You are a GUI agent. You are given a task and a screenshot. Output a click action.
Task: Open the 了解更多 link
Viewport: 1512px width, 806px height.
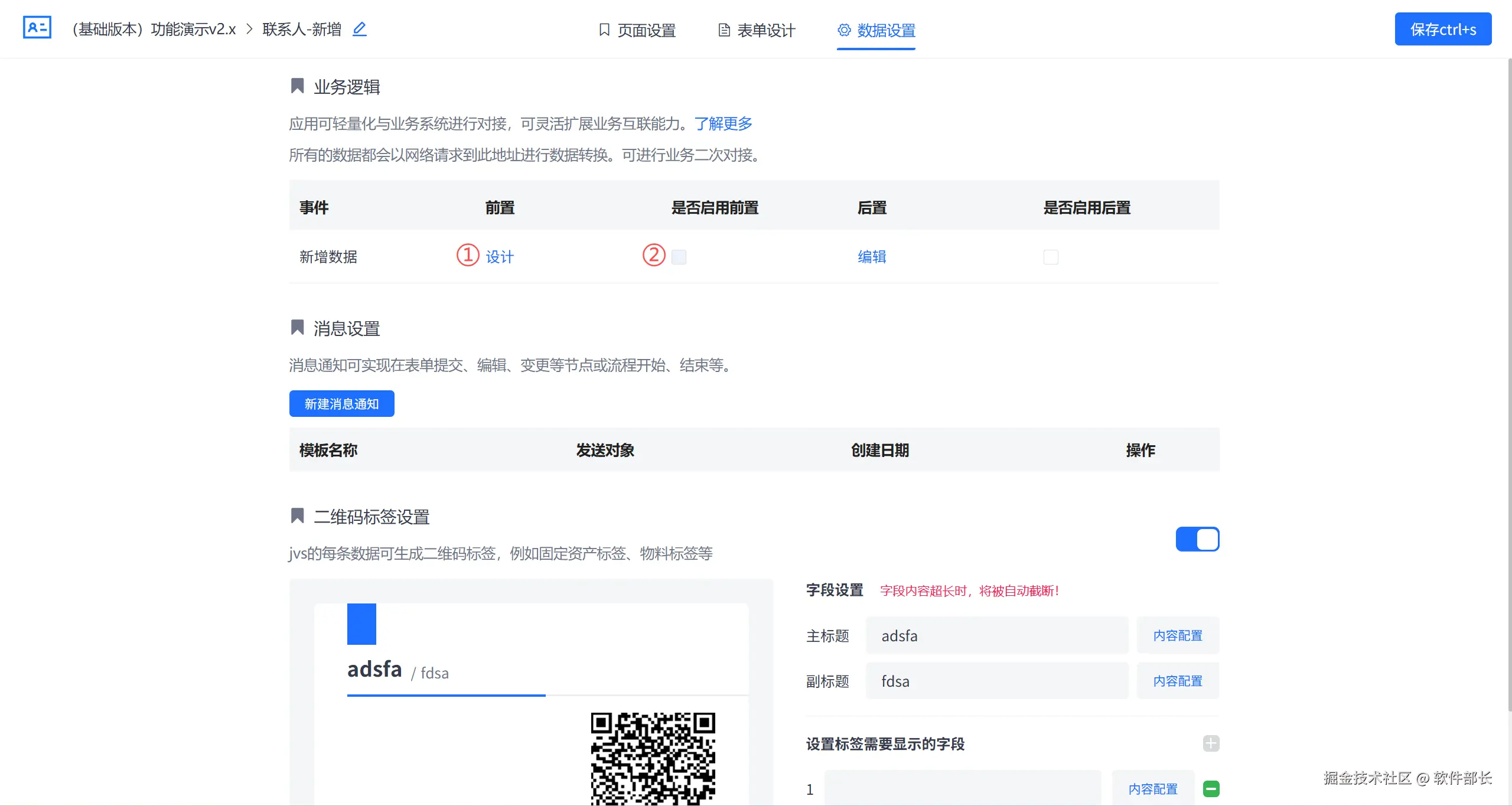click(x=723, y=123)
